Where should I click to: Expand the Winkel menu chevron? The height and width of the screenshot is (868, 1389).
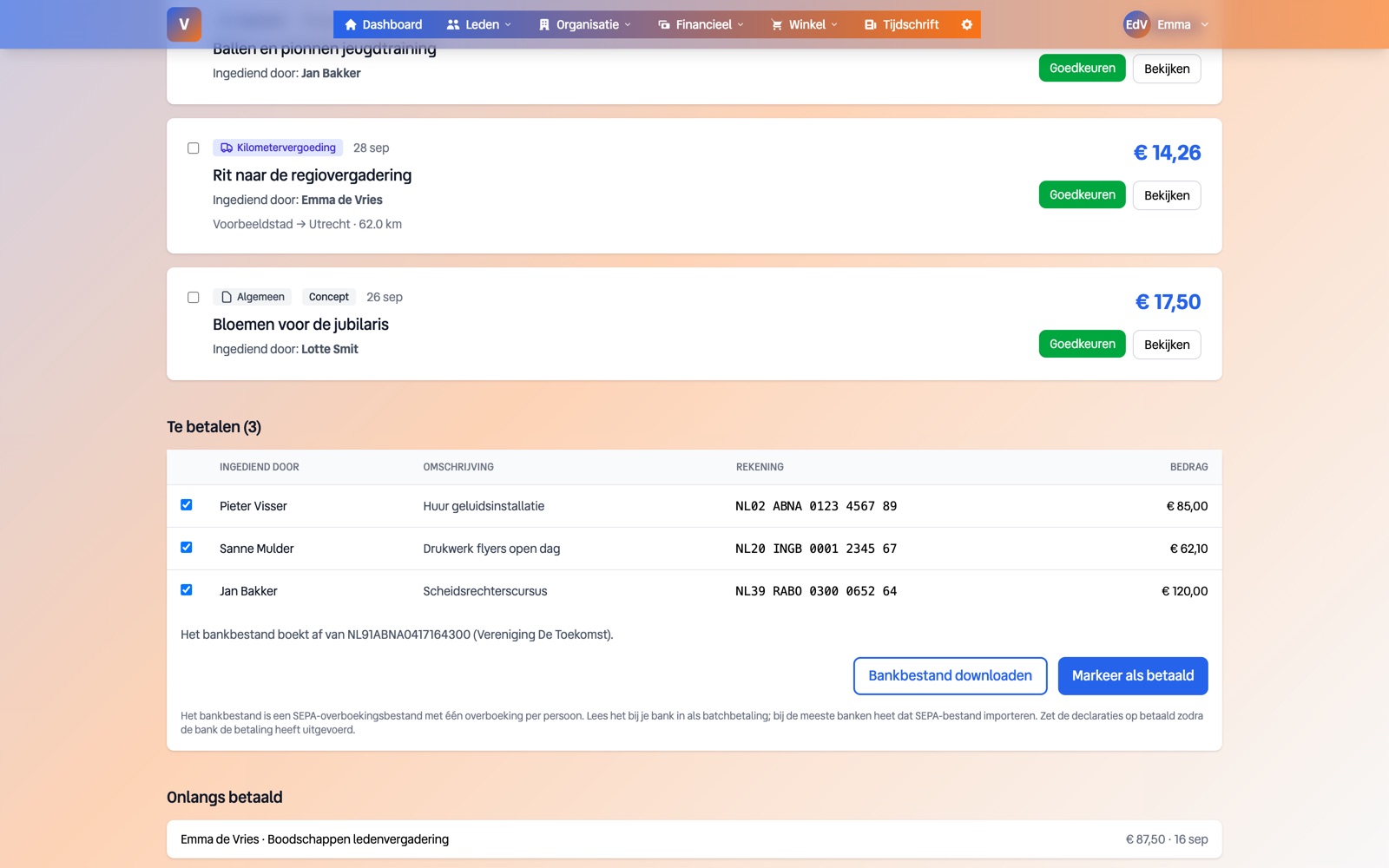click(x=834, y=24)
